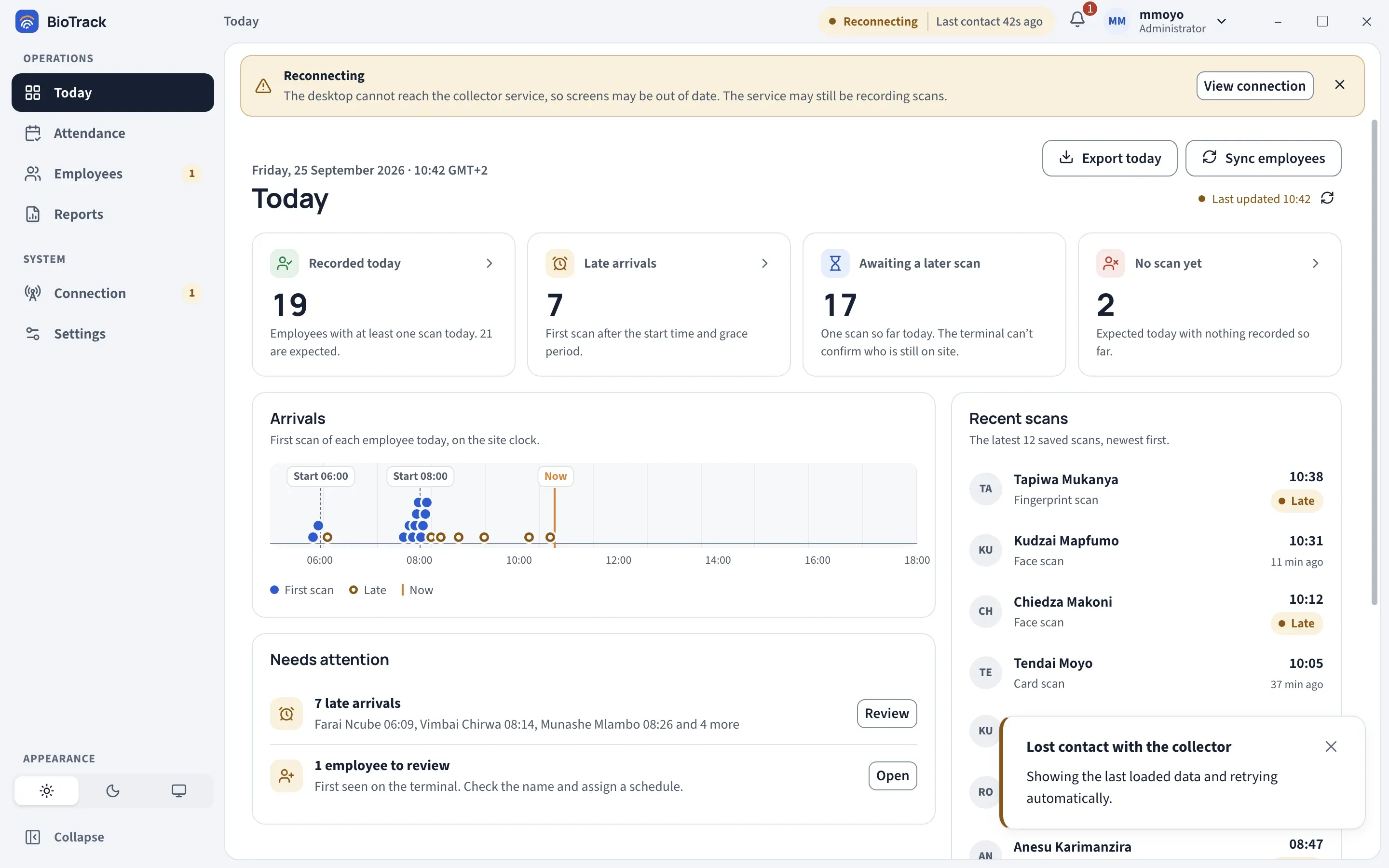Open the Reports page

coord(112,214)
